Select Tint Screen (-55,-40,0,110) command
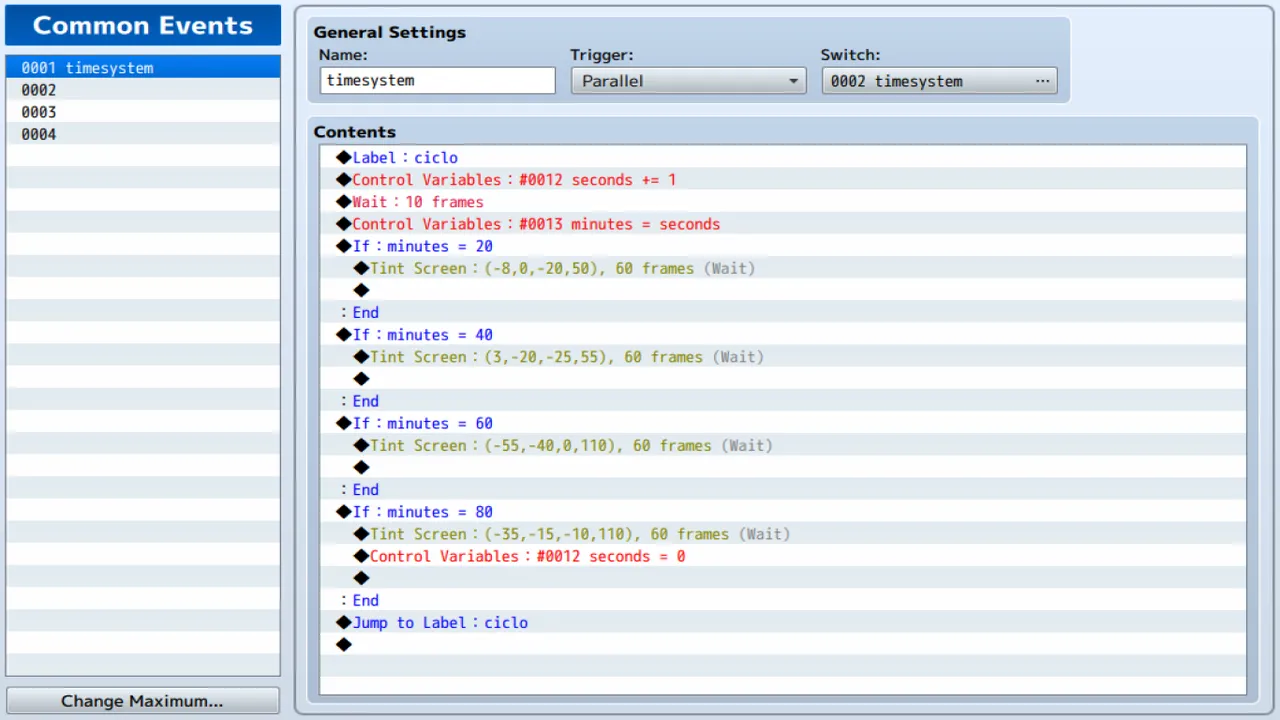This screenshot has height=720, width=1280. click(783, 445)
